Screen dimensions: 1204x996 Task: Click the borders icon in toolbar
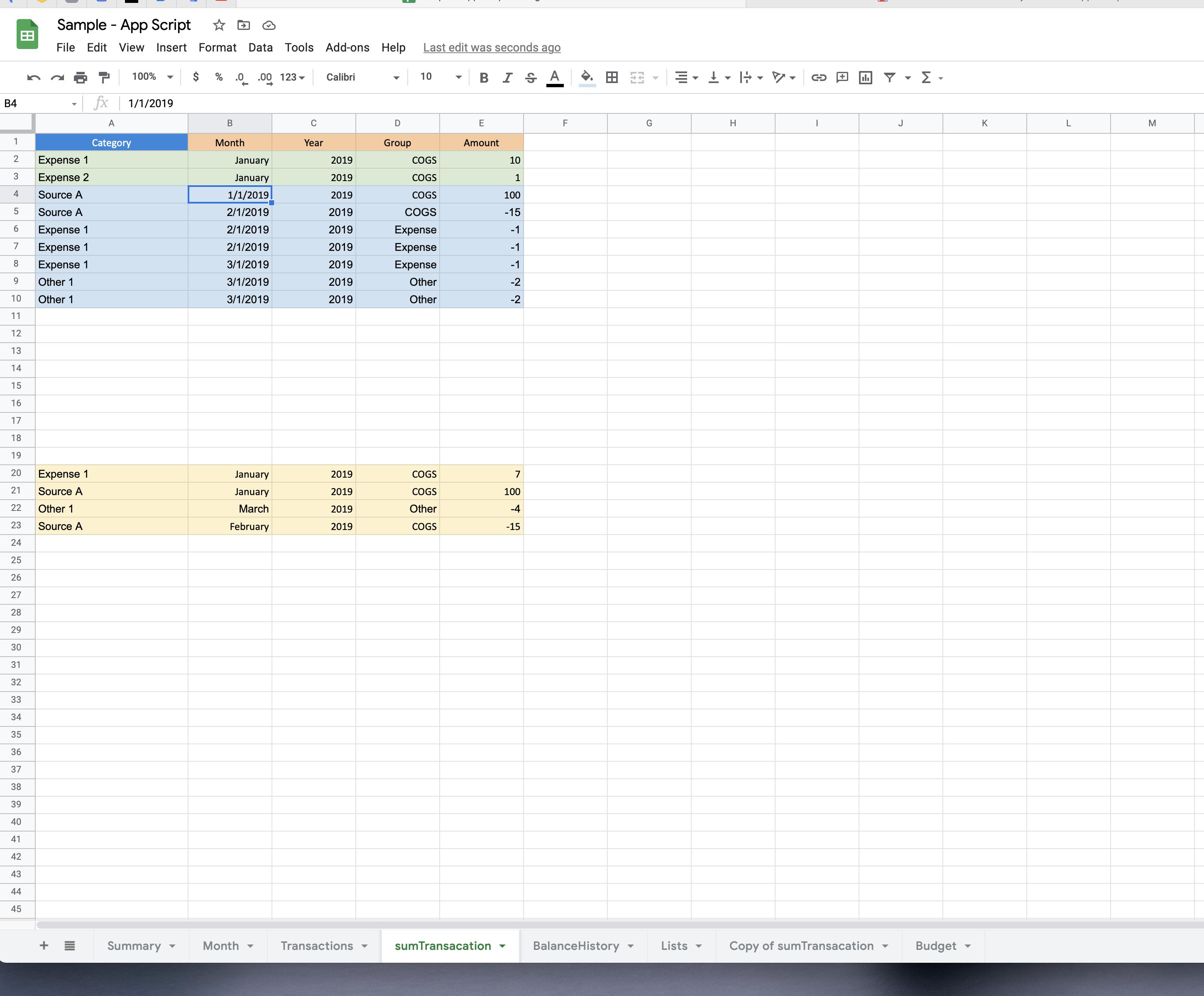click(612, 77)
